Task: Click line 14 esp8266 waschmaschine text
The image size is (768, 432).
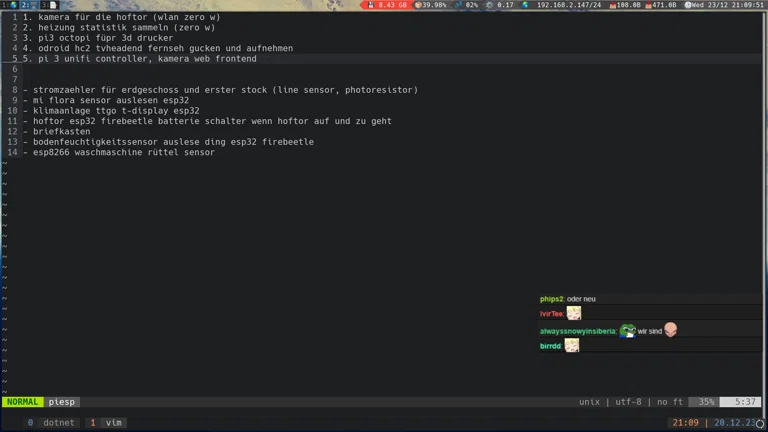Action: 122,153
